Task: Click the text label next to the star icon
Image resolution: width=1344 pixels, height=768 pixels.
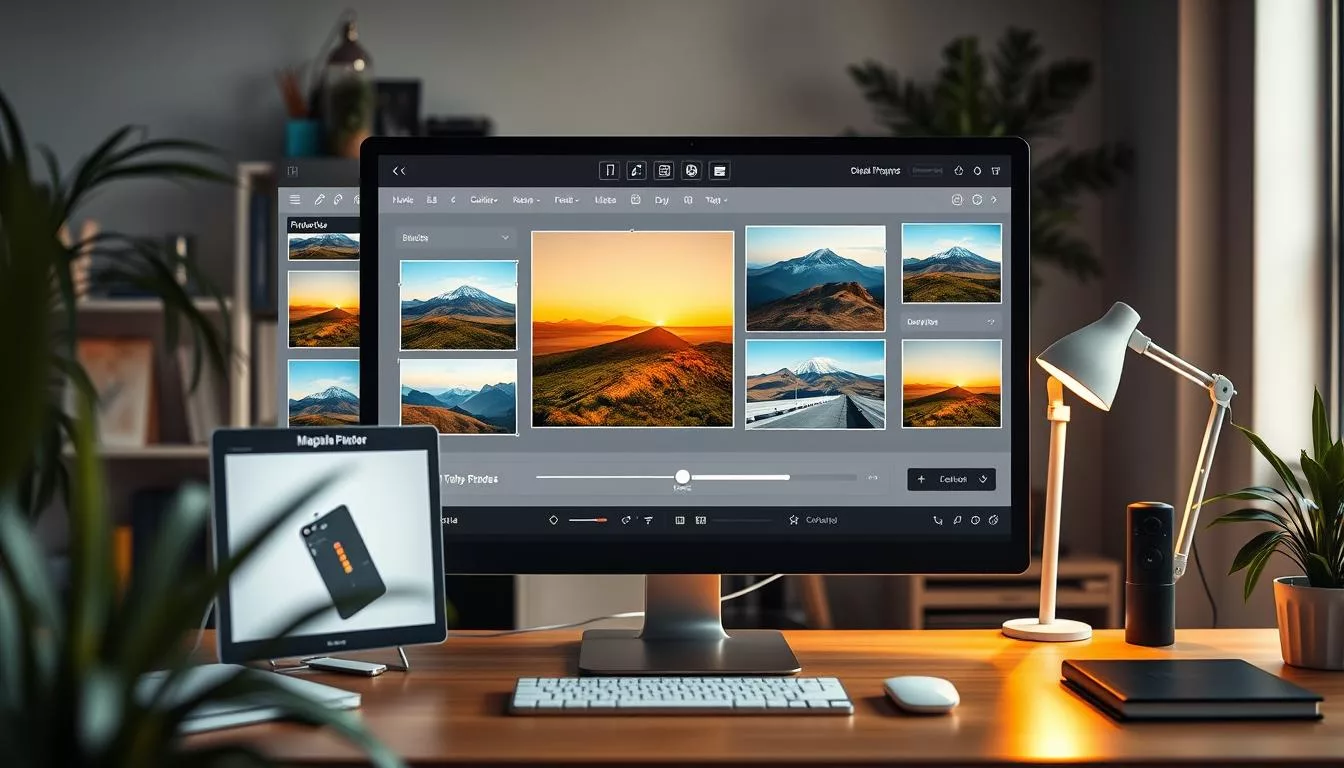Action: tap(821, 520)
